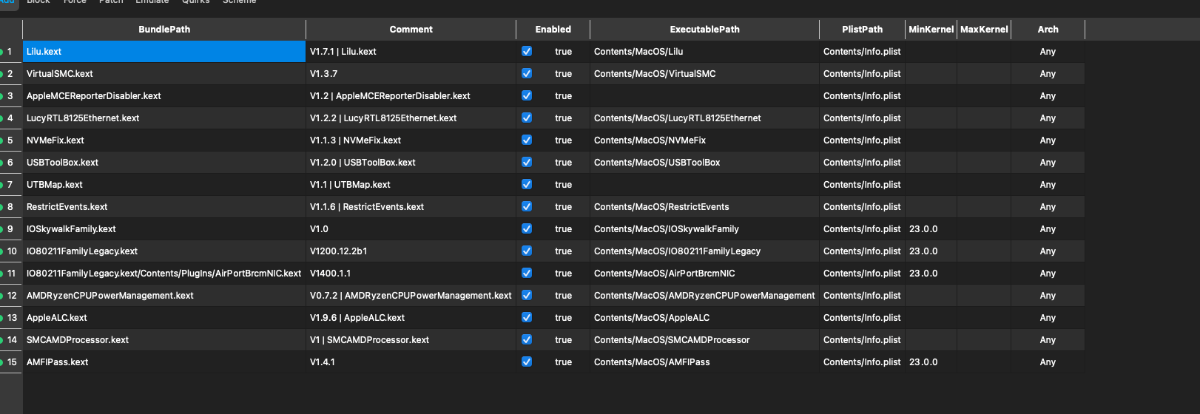Select row header number 10
Image resolution: width=1200 pixels, height=414 pixels.
[x=12, y=251]
